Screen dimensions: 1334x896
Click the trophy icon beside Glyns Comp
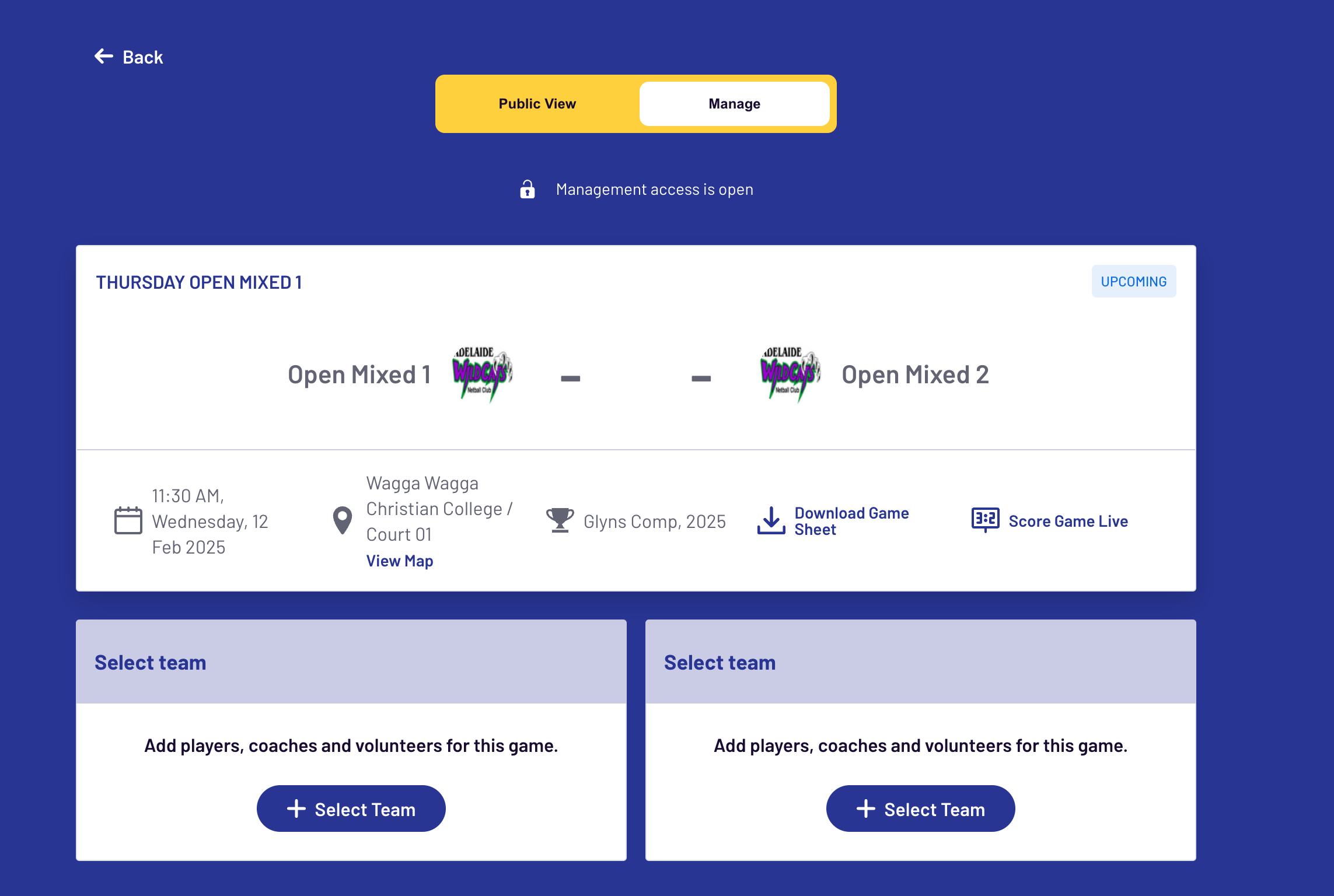point(560,520)
